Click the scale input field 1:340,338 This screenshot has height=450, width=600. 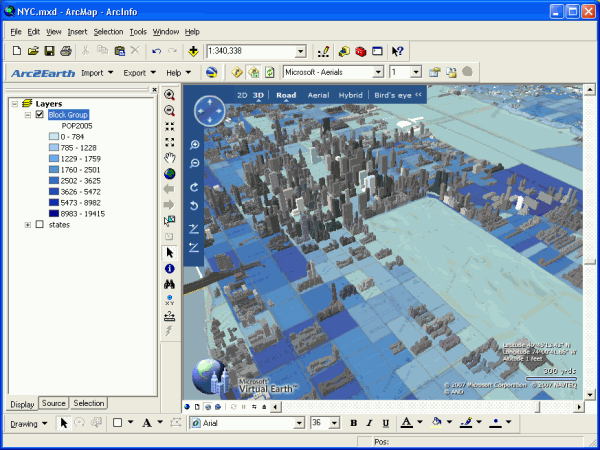click(x=251, y=51)
